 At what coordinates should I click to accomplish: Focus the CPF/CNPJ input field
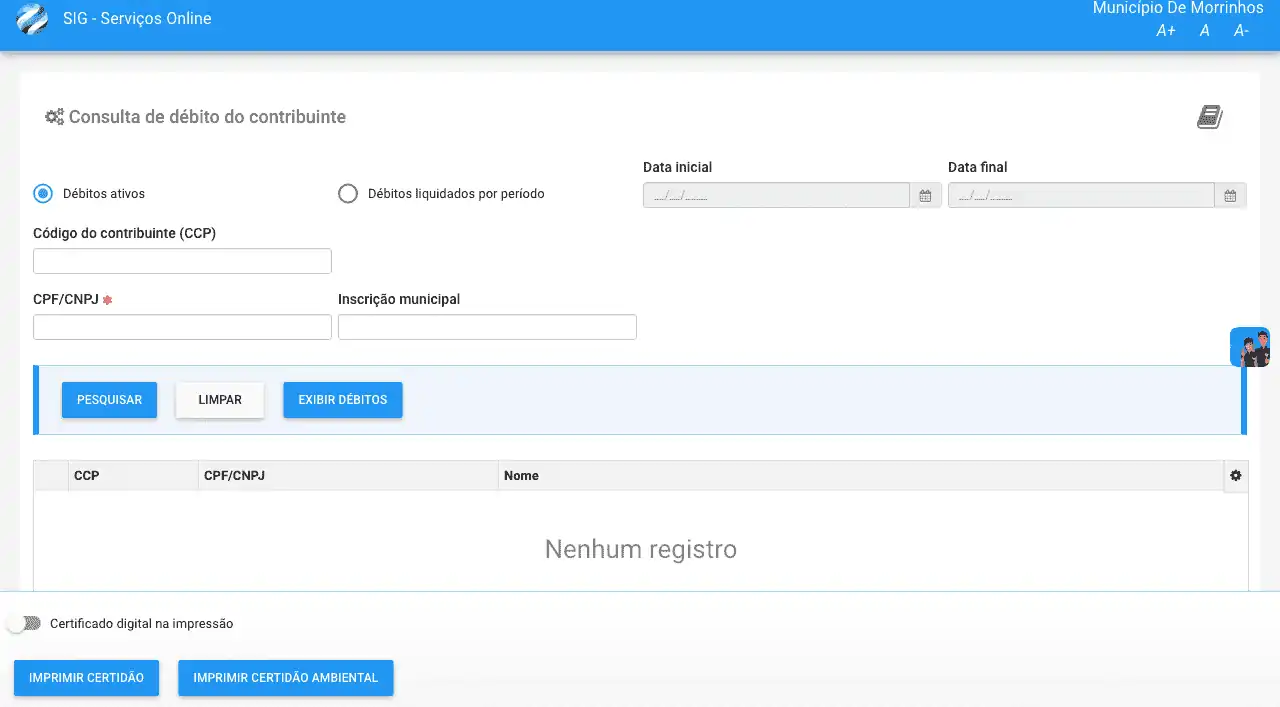coord(182,327)
